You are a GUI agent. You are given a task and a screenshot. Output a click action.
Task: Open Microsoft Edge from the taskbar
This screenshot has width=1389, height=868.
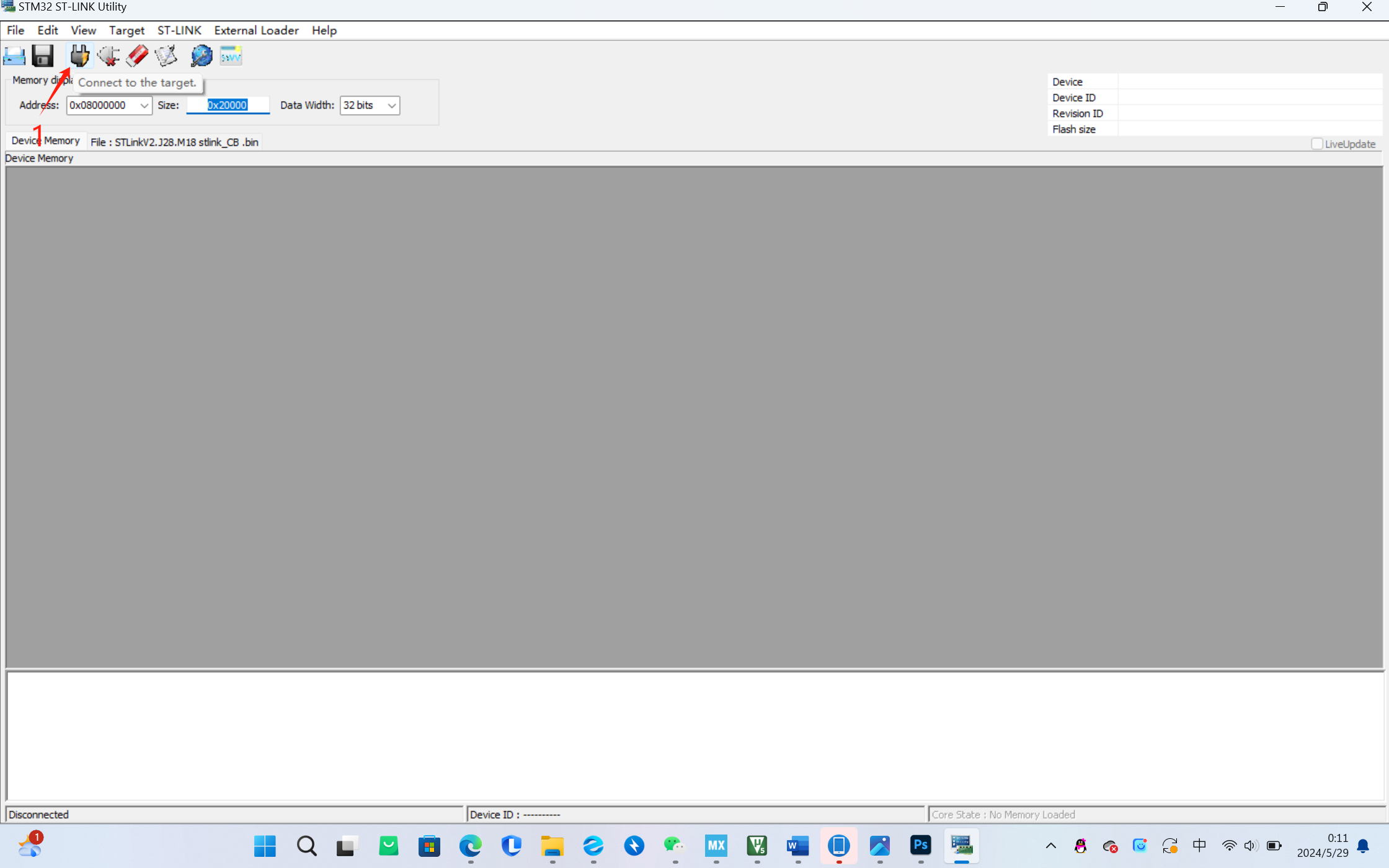pyautogui.click(x=470, y=846)
